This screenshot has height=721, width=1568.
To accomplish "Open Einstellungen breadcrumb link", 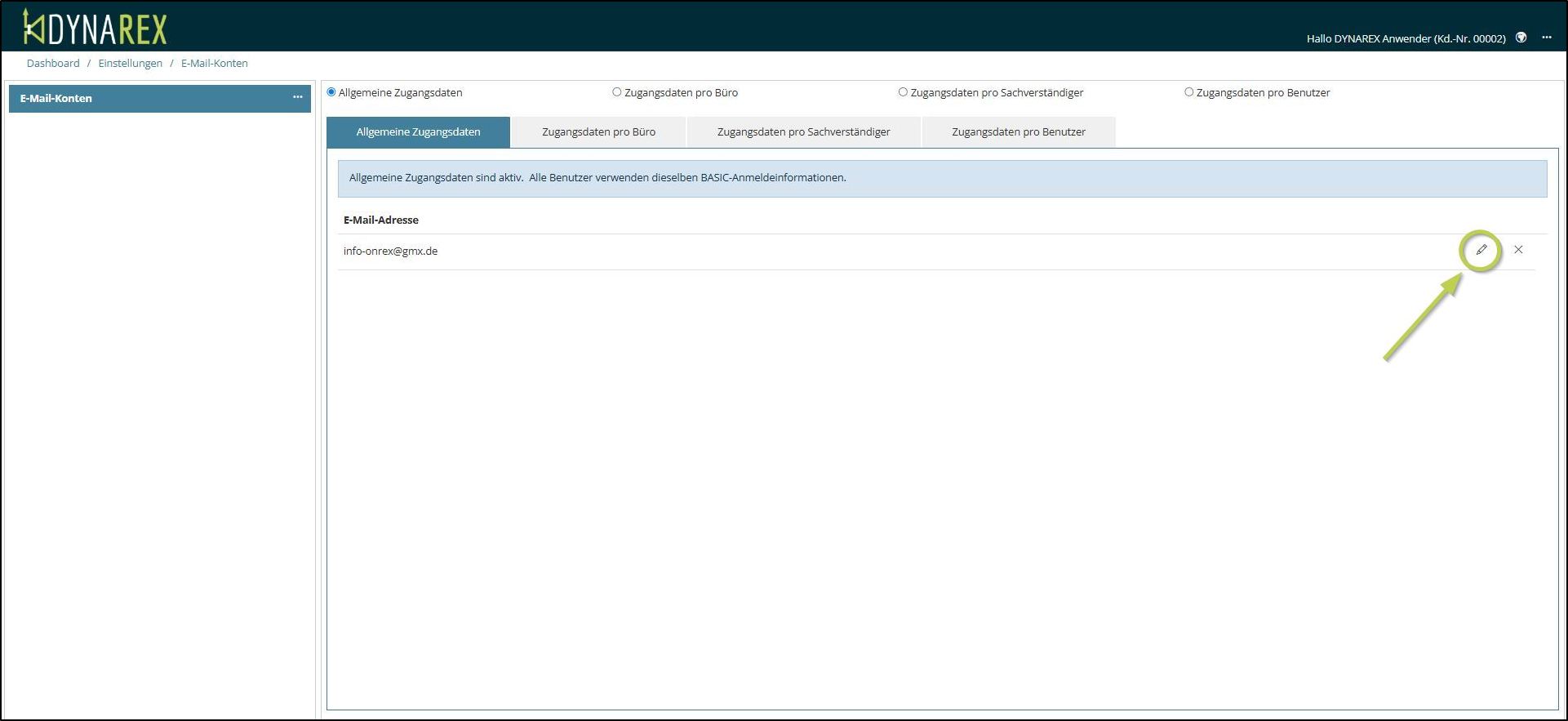I will (x=130, y=63).
